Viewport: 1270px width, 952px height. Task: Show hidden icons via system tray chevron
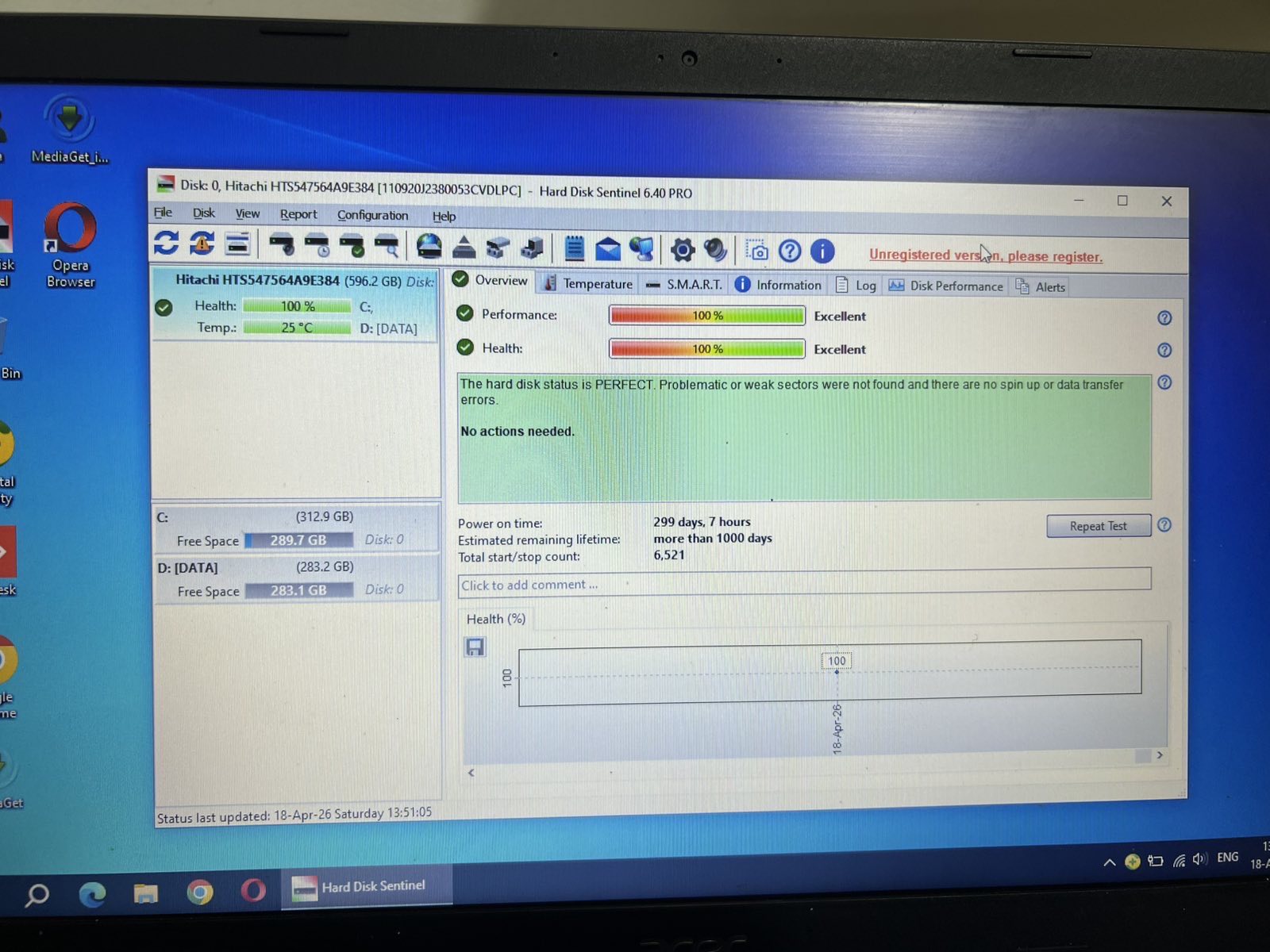tap(1109, 862)
